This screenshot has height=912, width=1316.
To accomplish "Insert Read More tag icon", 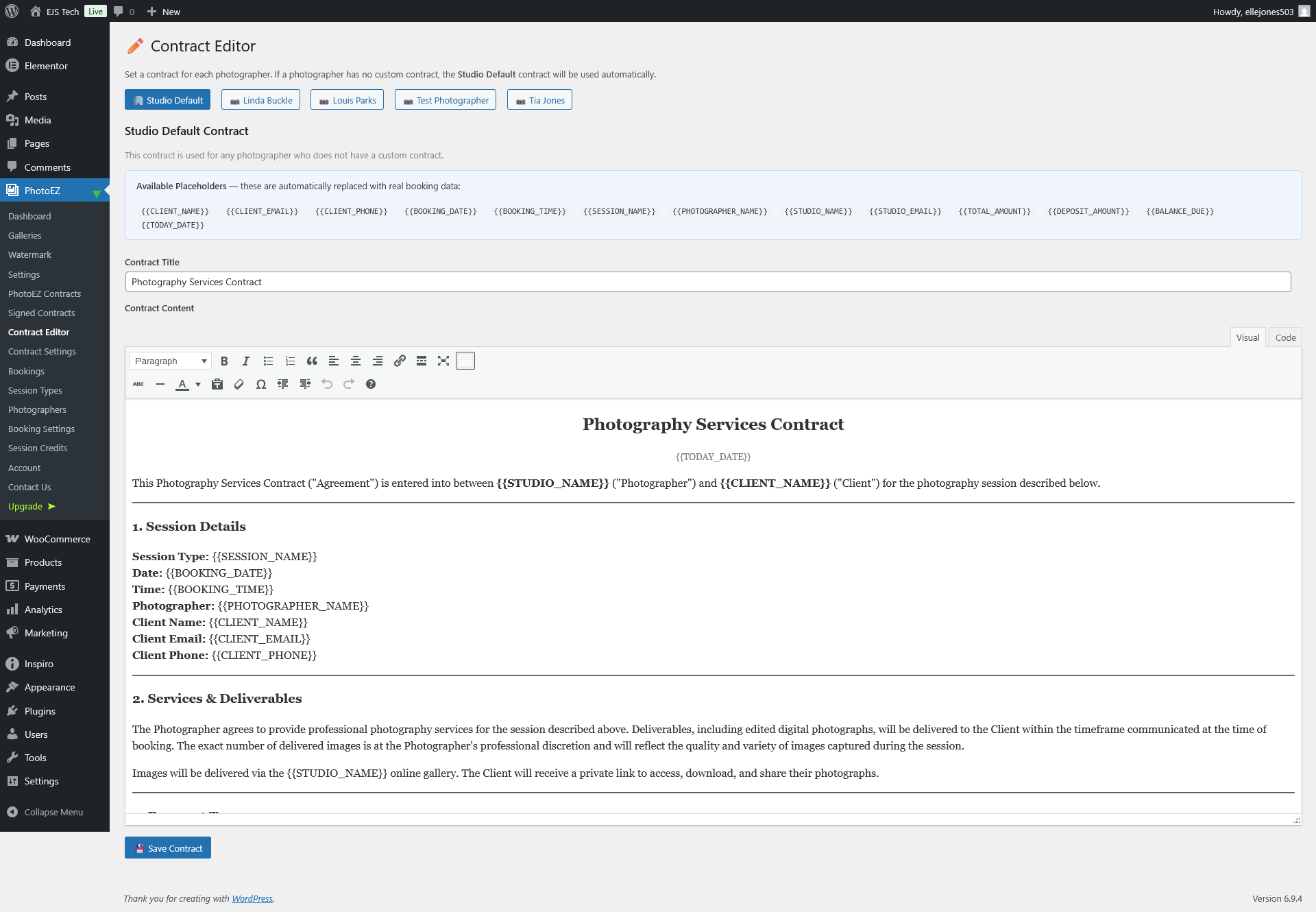I will (422, 361).
